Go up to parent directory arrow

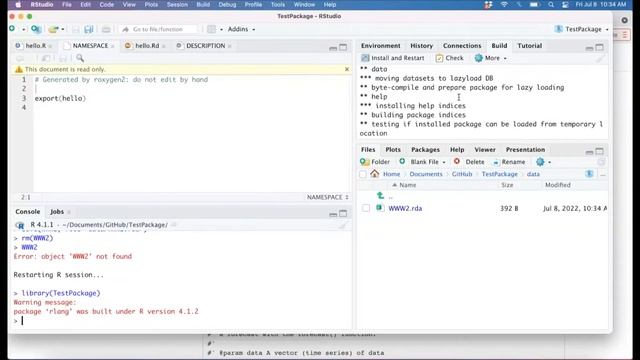[x=380, y=196]
